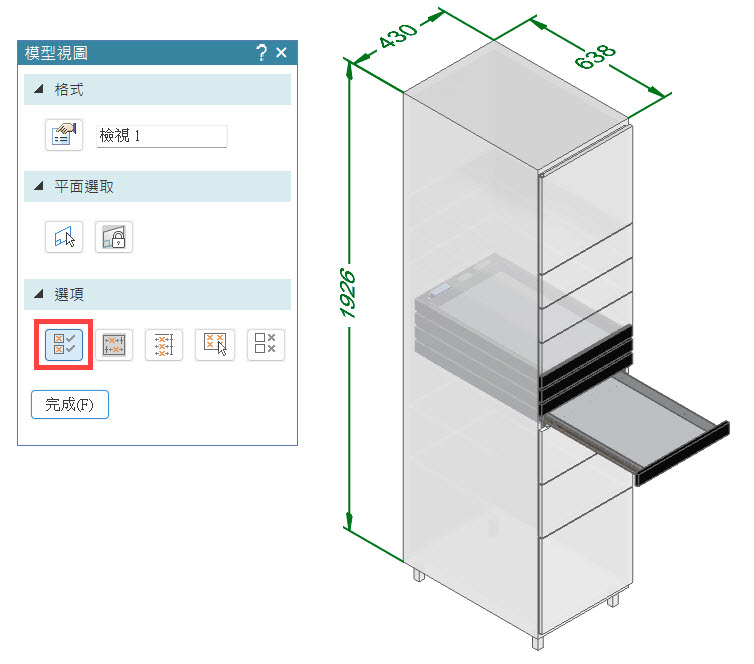754x664 pixels.
Task: Select the 430 depth dimension
Action: coord(398,35)
